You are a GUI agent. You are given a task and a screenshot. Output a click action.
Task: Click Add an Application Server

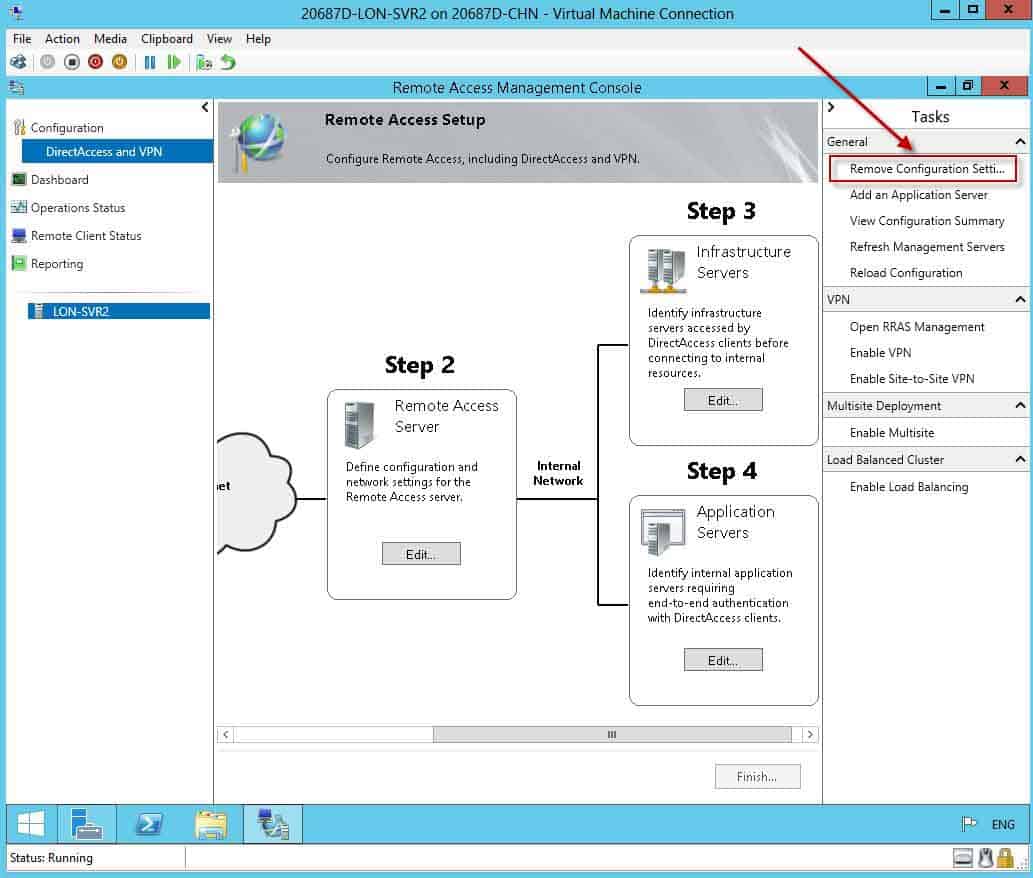click(918, 195)
